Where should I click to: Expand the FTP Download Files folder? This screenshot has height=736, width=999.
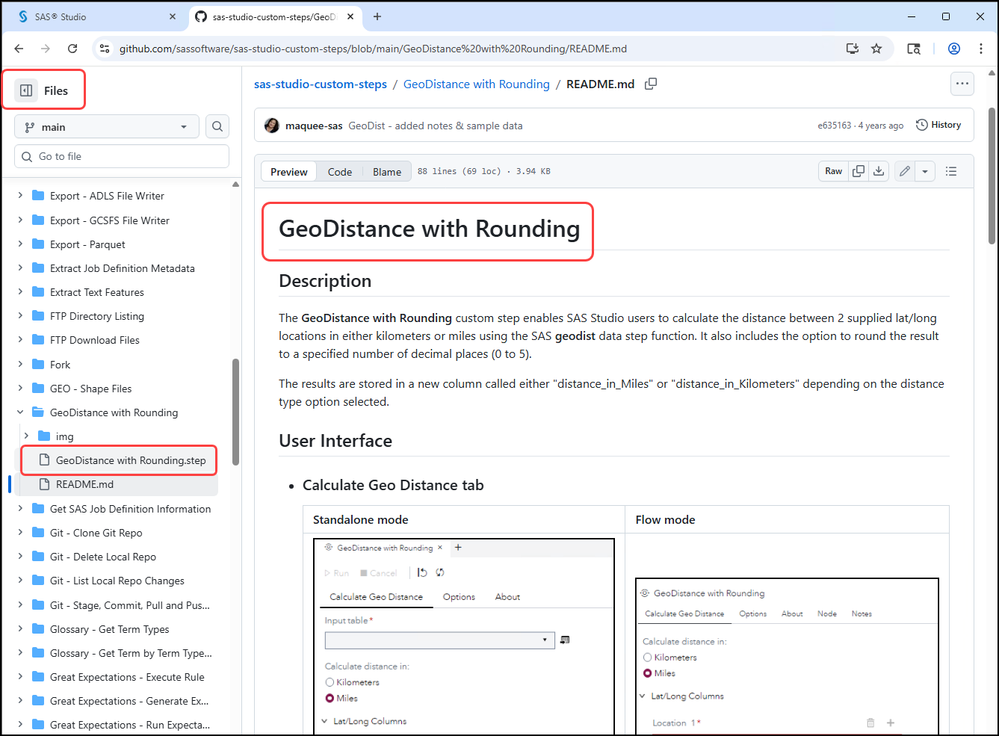tap(20, 340)
